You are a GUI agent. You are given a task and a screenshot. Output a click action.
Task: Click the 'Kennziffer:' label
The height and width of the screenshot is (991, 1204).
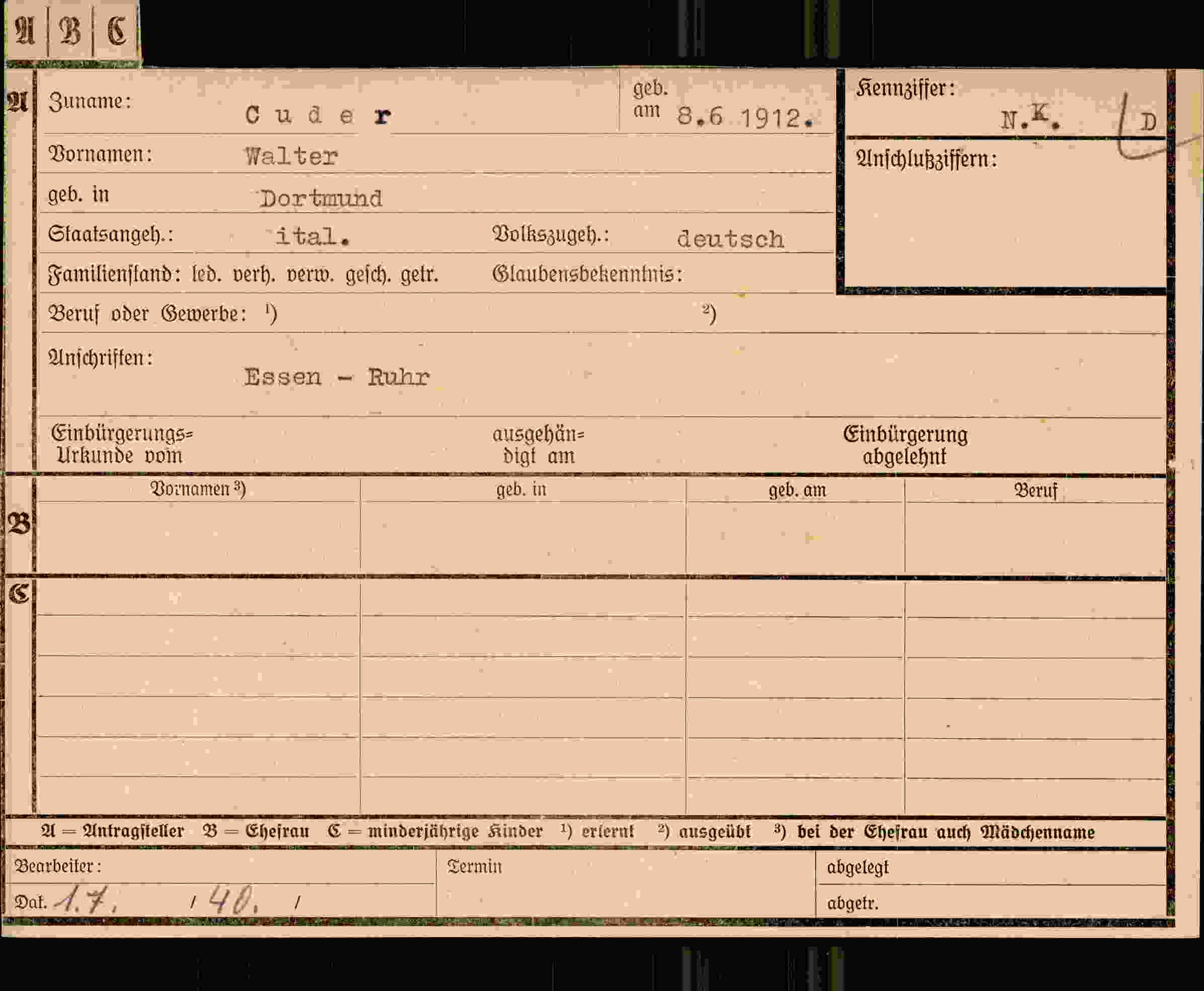click(x=906, y=89)
